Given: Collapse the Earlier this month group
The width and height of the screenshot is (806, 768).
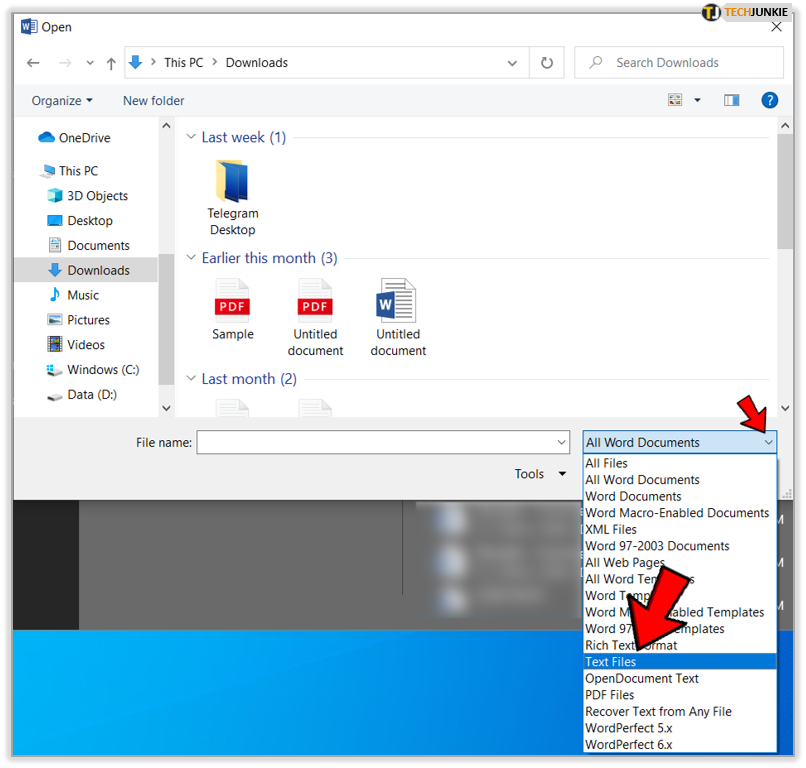Looking at the screenshot, I should pyautogui.click(x=192, y=259).
